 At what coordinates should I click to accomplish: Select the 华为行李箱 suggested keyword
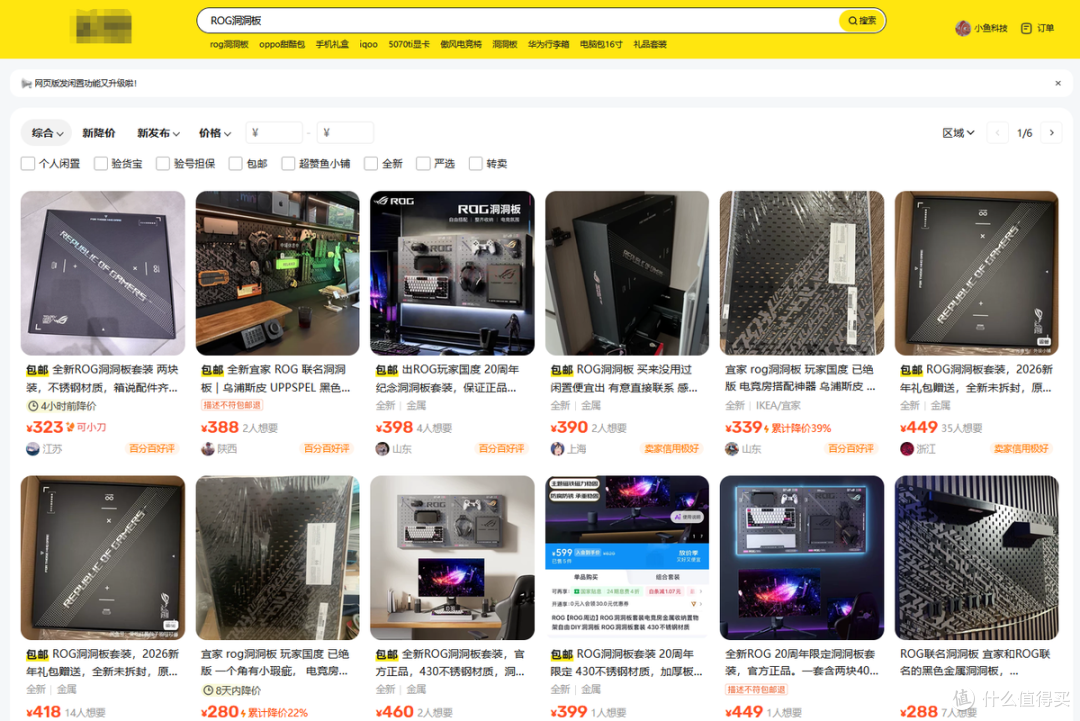[548, 44]
